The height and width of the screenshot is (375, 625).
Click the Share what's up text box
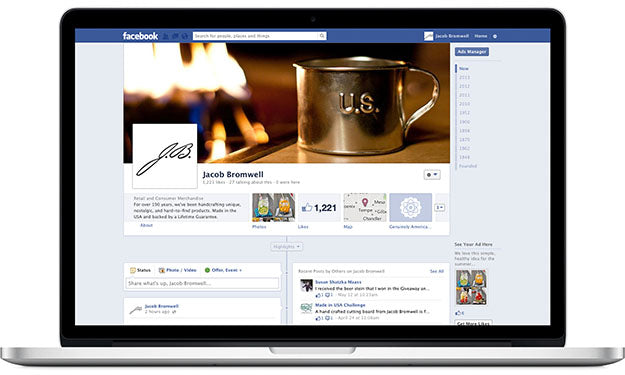202,283
